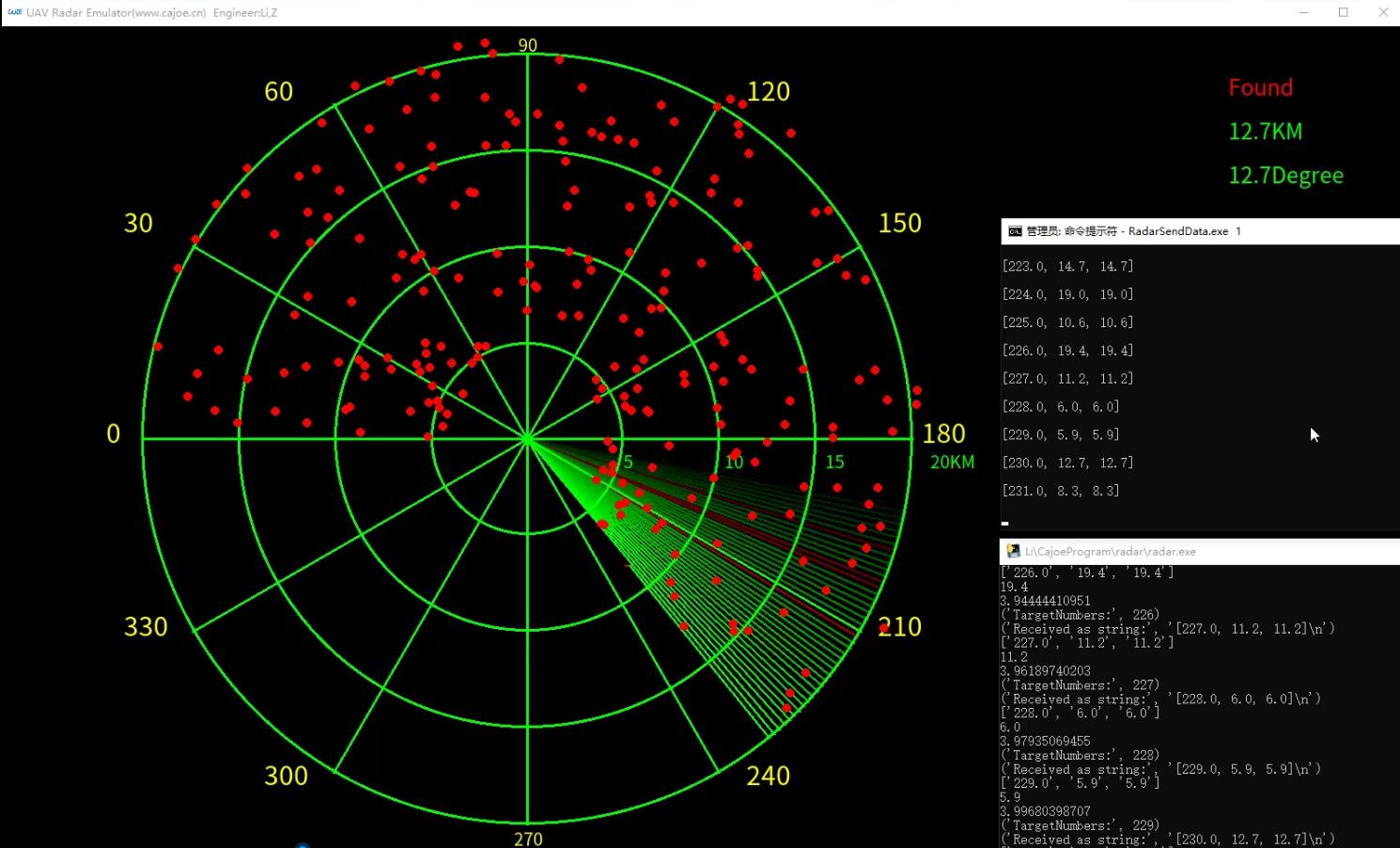Click Received string '[229.0, 5.9, 5.9]' line
The image size is (1400, 848).
click(1160, 769)
